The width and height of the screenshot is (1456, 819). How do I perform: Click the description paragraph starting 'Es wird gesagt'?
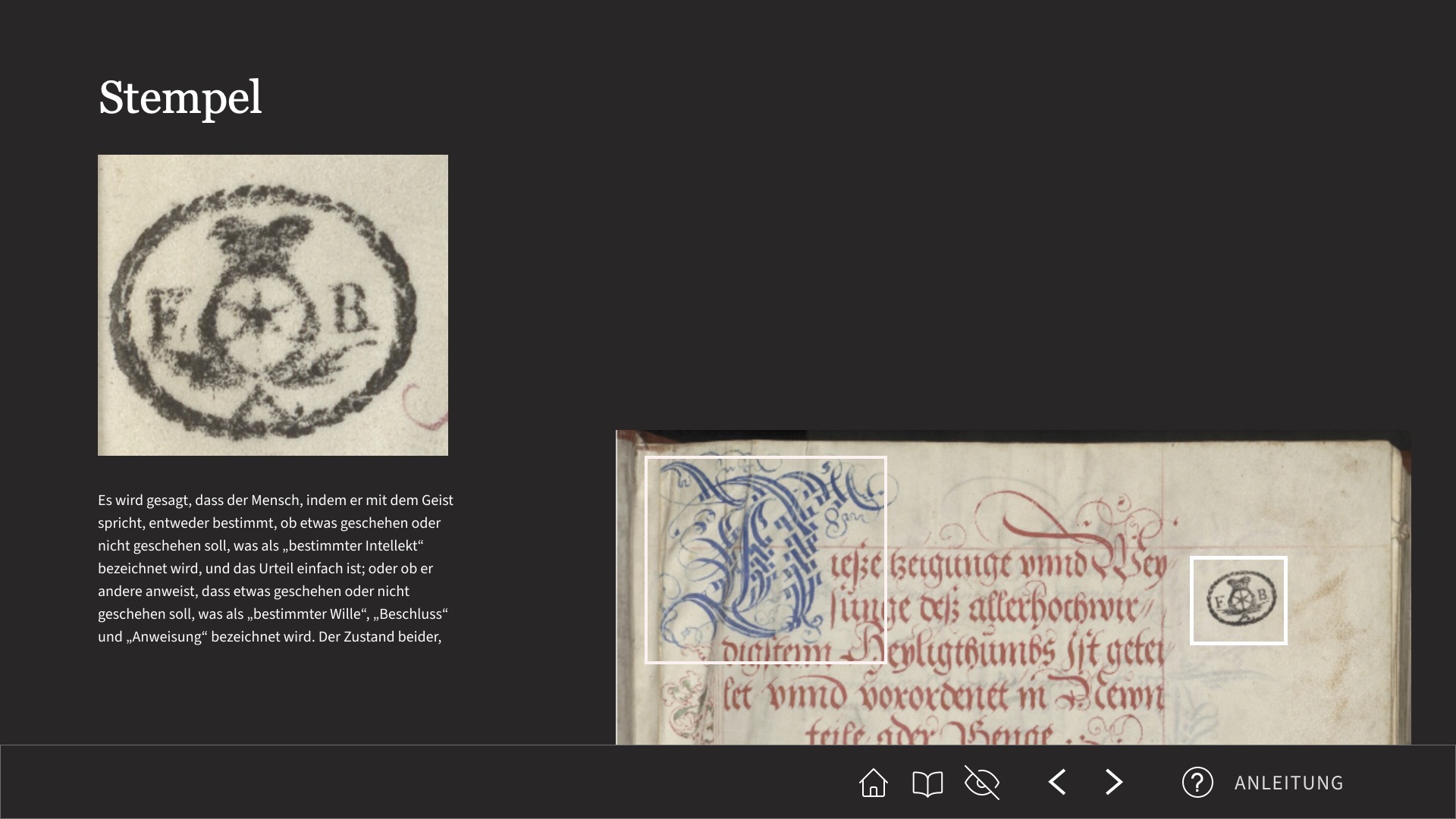[x=276, y=569]
